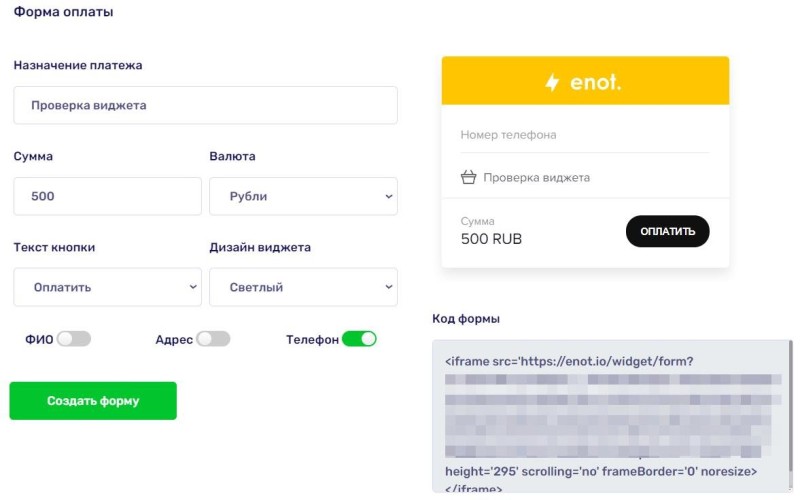Click the Сумма field containing 500
The height and width of the screenshot is (500, 800).
coord(108,196)
